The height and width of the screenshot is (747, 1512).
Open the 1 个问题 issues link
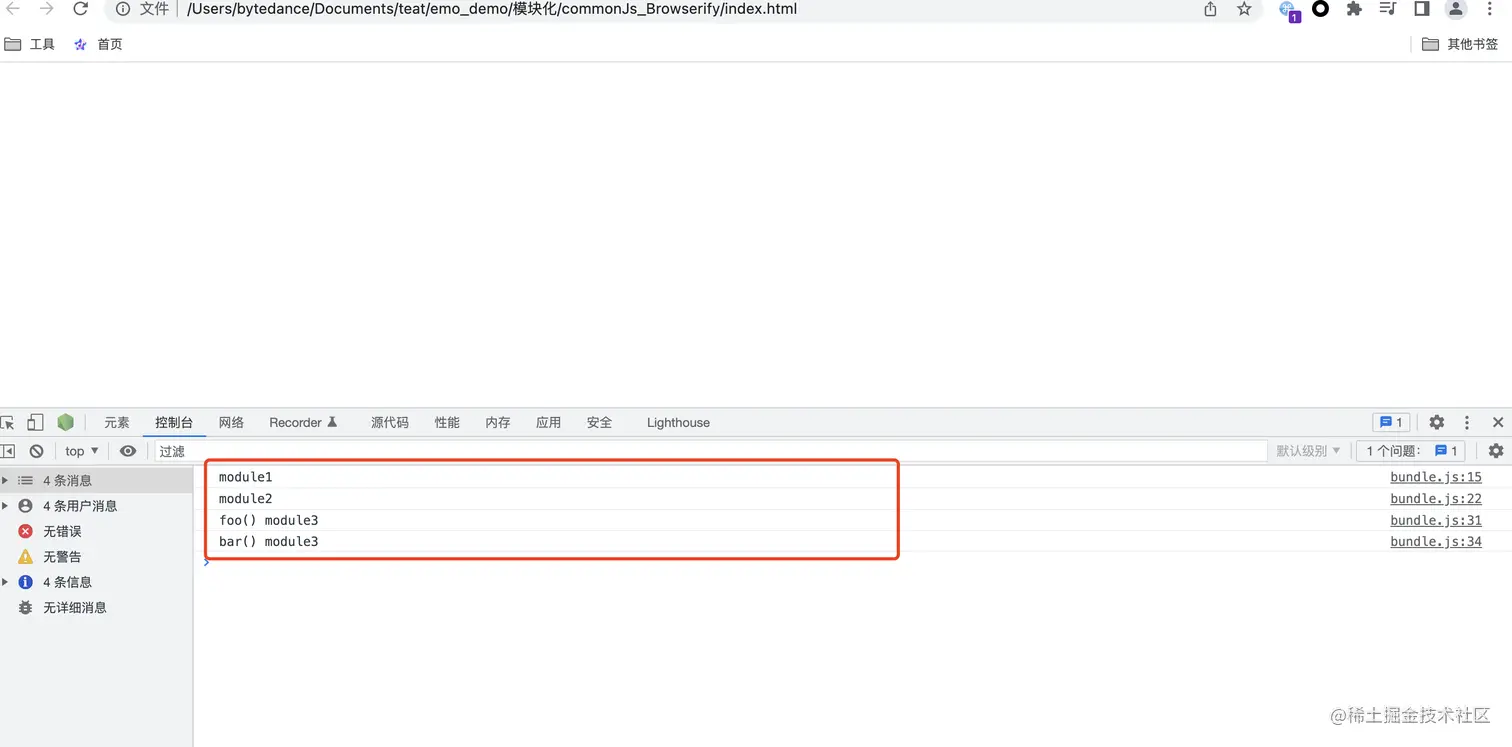click(x=1412, y=451)
